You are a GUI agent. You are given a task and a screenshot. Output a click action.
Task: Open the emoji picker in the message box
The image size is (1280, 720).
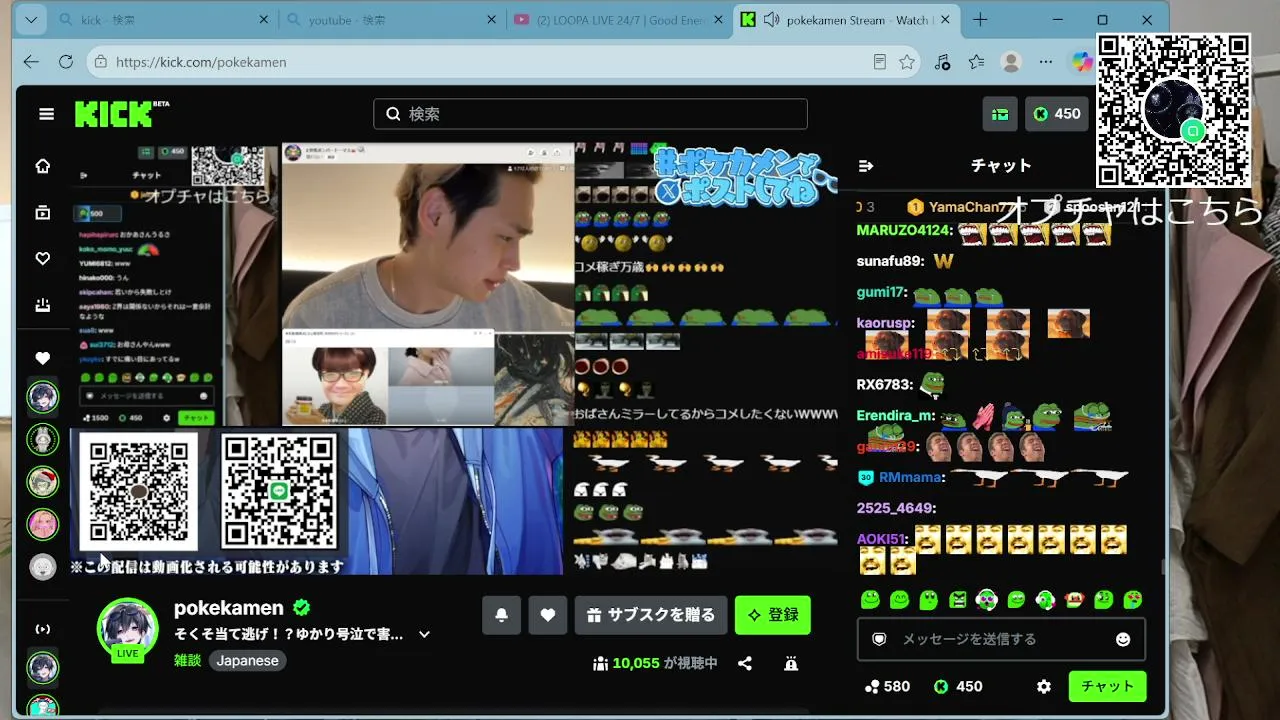pos(1123,639)
